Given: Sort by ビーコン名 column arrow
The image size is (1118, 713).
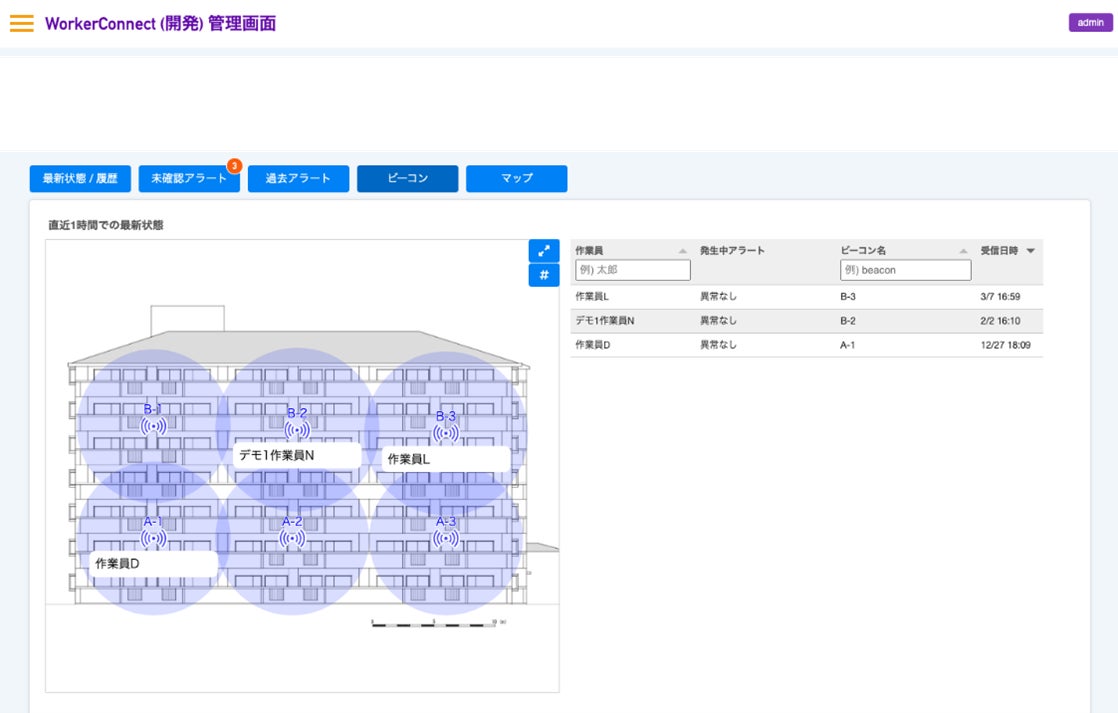Looking at the screenshot, I should click(x=963, y=251).
